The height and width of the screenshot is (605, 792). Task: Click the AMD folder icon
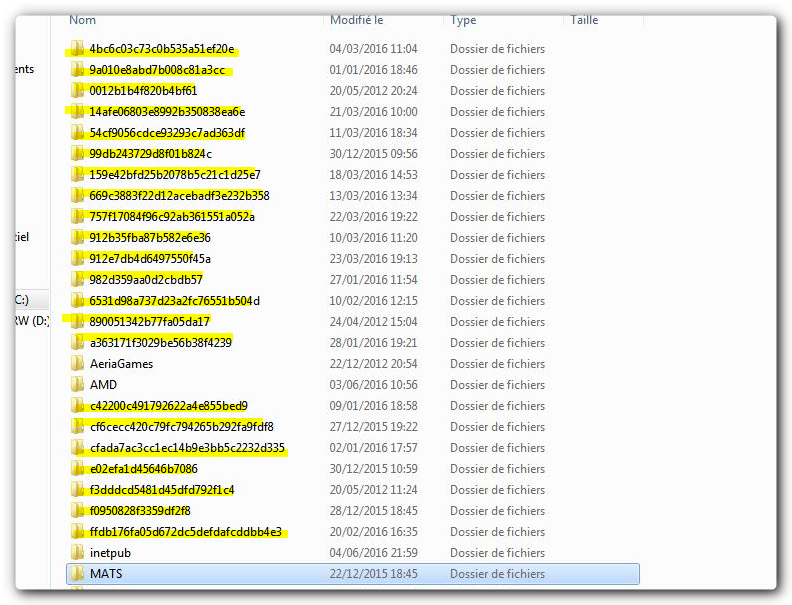tap(77, 385)
